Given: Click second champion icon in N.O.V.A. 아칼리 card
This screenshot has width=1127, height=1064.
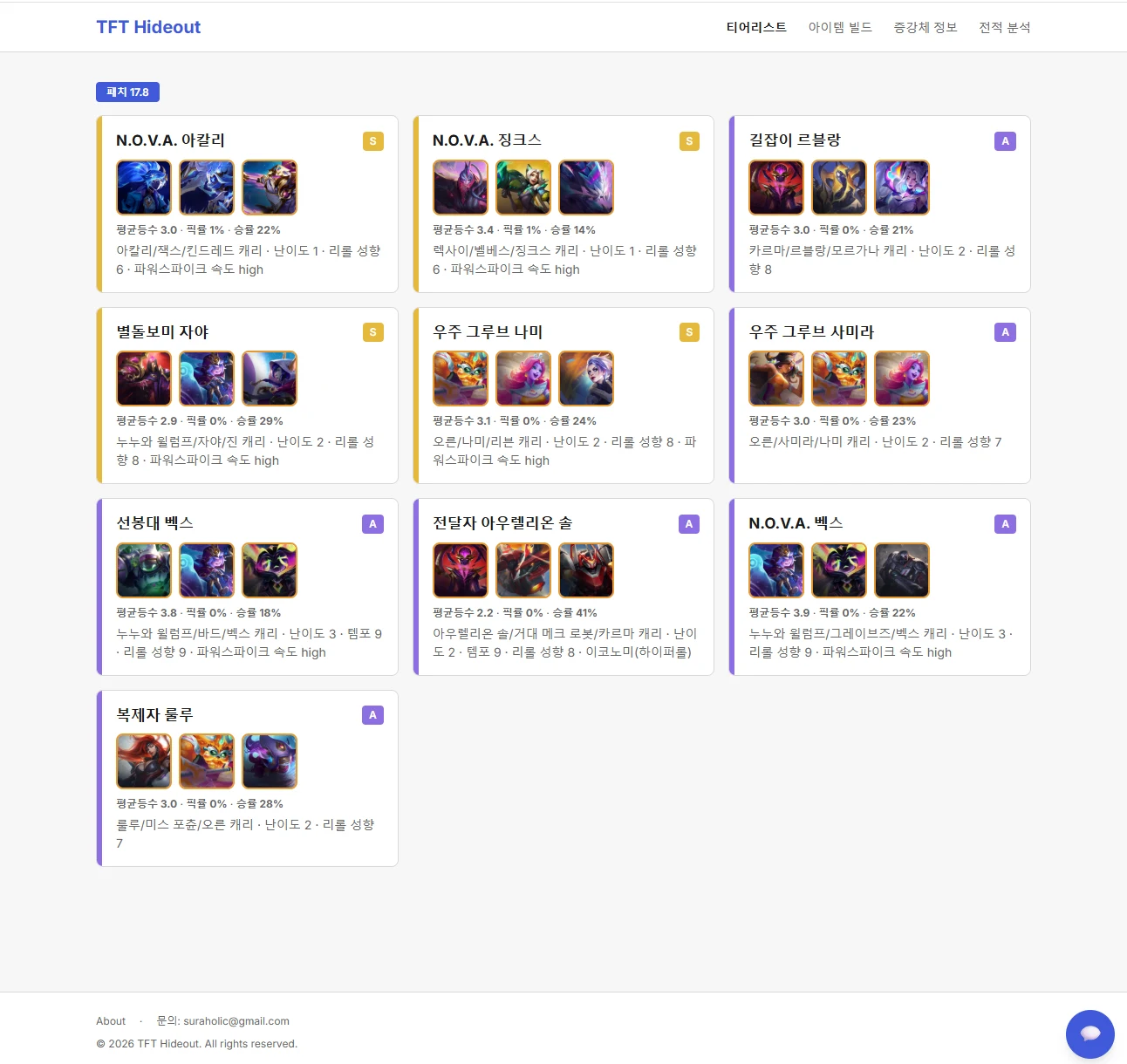Looking at the screenshot, I should (207, 188).
